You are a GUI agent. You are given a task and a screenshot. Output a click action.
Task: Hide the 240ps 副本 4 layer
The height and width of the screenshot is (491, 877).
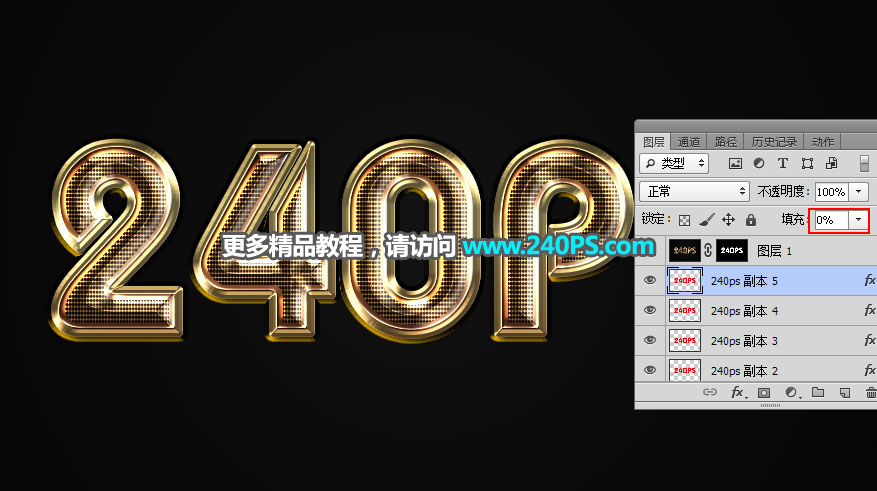650,311
